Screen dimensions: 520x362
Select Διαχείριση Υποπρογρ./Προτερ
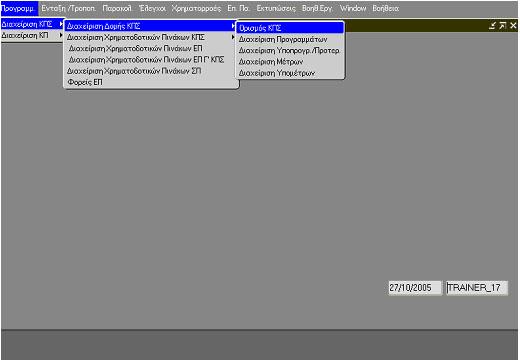coord(290,50)
